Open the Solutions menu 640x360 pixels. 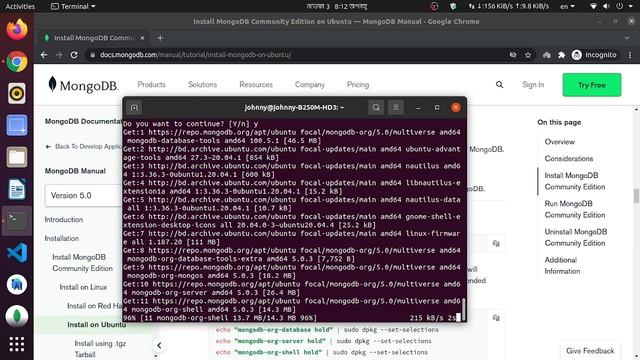202,85
